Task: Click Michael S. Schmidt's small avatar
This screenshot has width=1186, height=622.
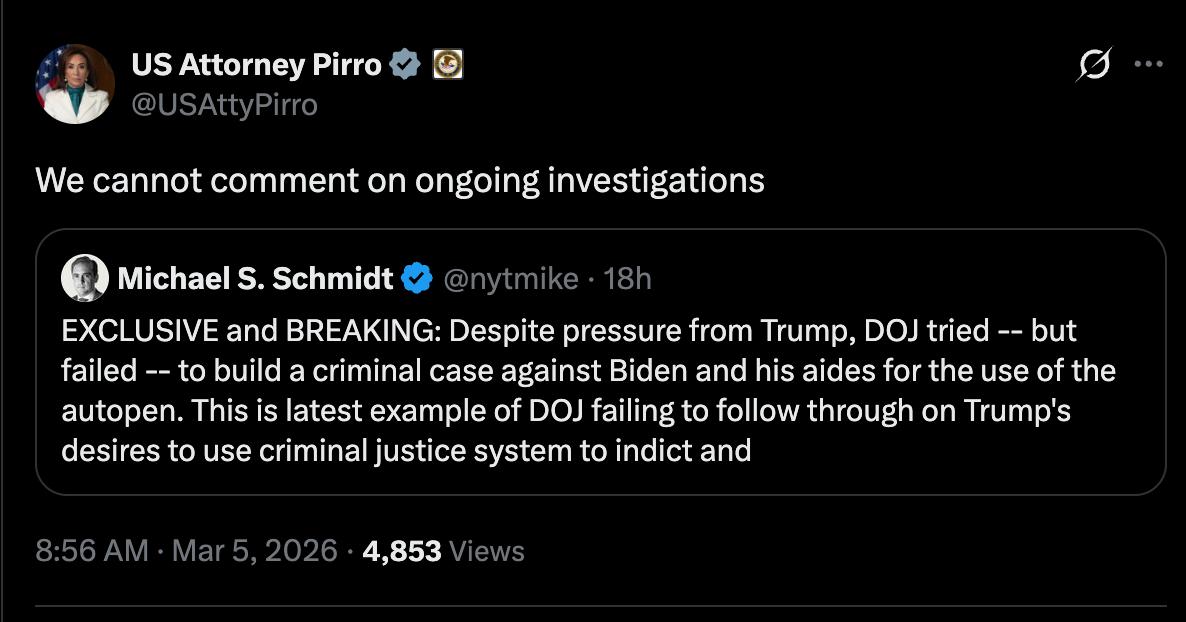Action: [x=85, y=278]
